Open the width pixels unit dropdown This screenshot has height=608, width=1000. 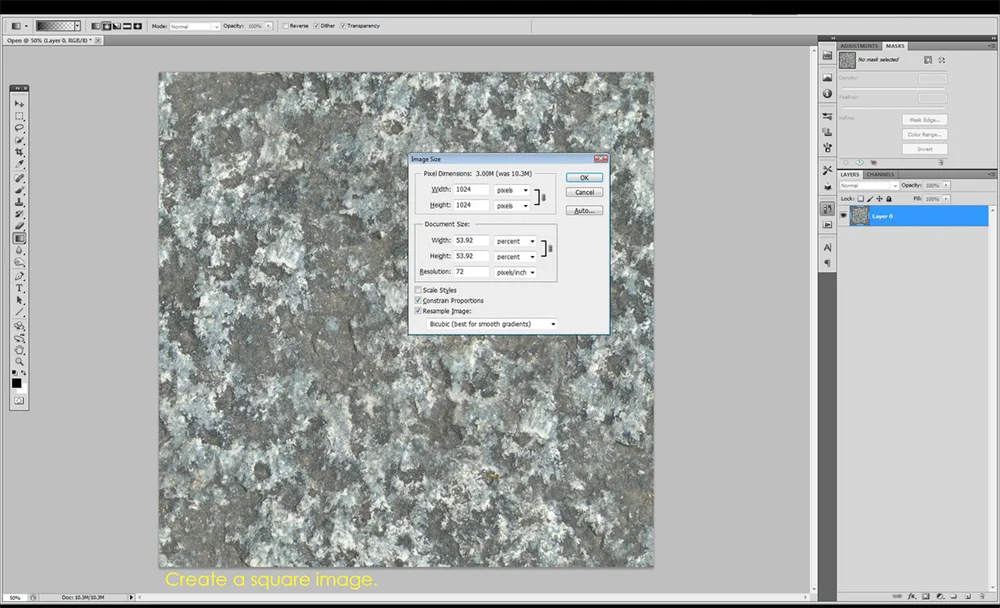pyautogui.click(x=527, y=190)
